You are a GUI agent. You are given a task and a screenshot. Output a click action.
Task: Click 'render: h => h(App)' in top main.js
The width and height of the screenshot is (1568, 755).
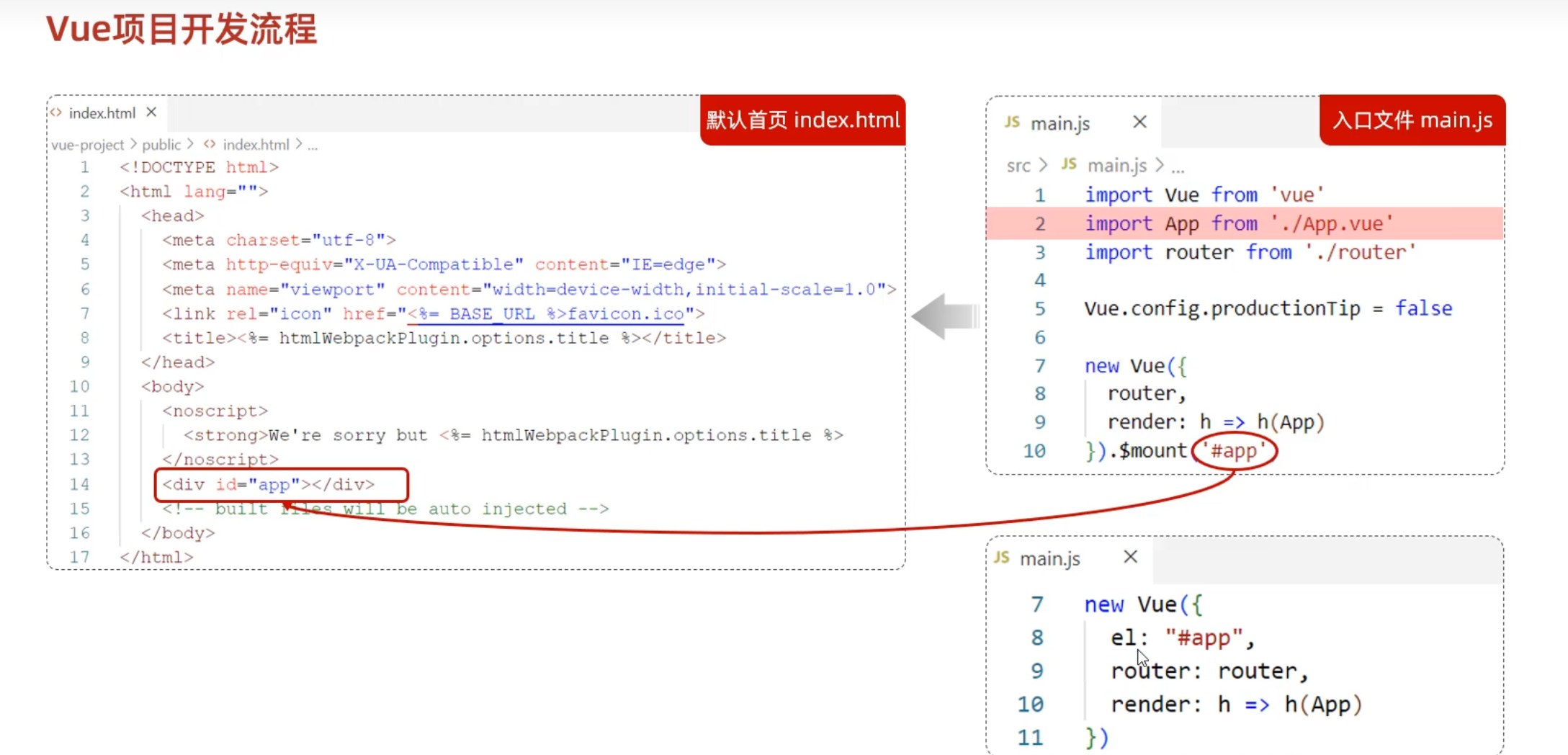1216,422
